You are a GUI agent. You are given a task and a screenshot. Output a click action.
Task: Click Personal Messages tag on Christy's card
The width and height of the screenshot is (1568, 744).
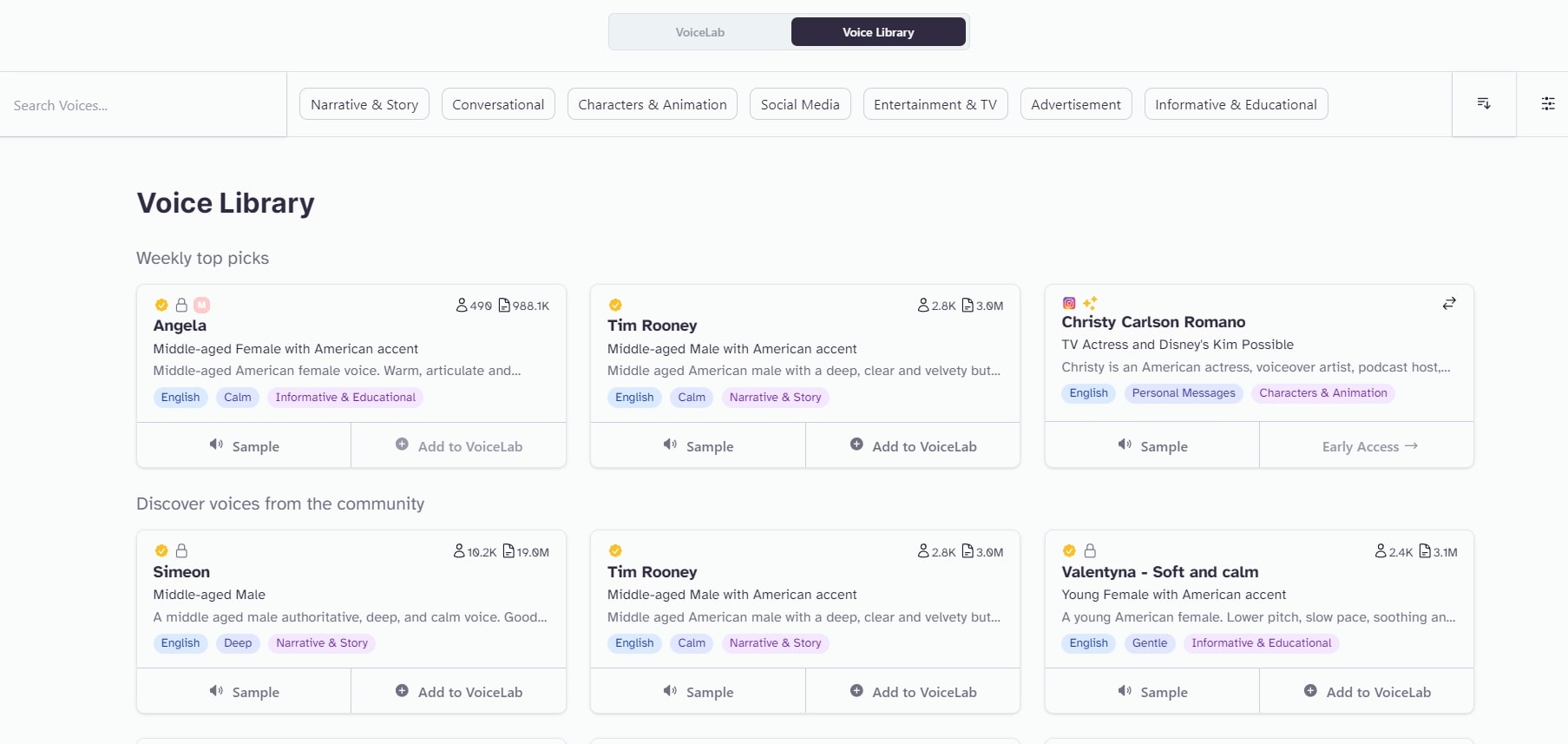pos(1184,392)
